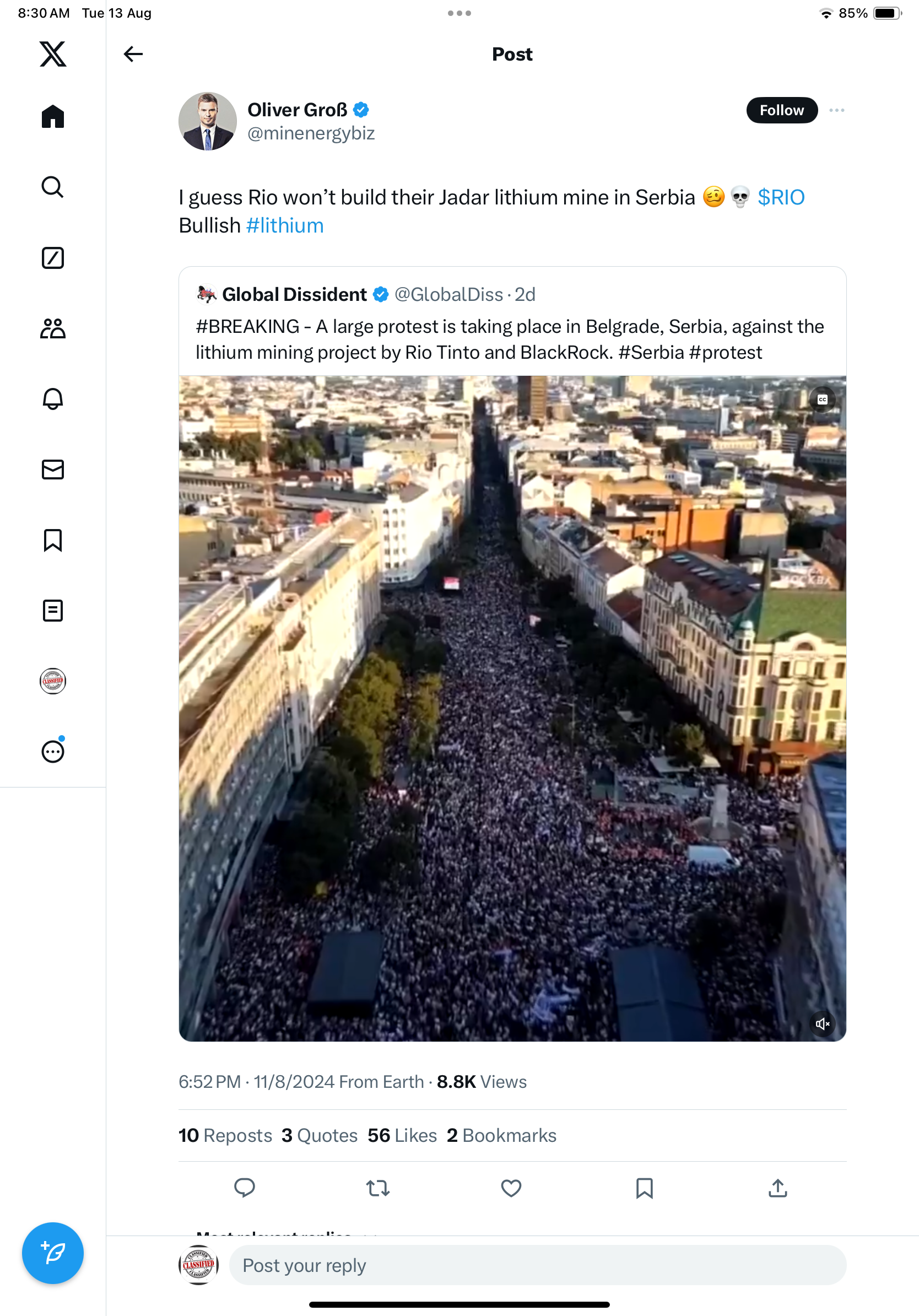Open sidebar Bookmarks icon
This screenshot has width=919, height=1316.
point(53,540)
